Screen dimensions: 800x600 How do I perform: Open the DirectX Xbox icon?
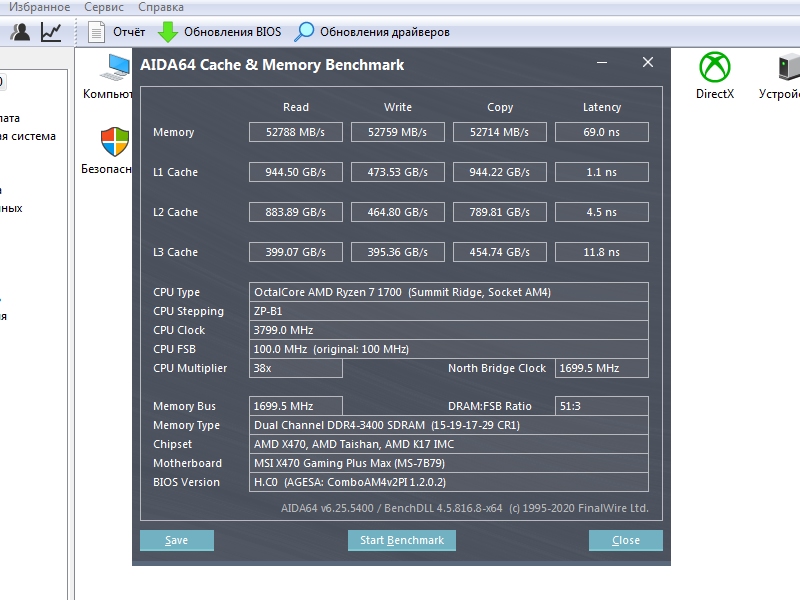coord(715,67)
